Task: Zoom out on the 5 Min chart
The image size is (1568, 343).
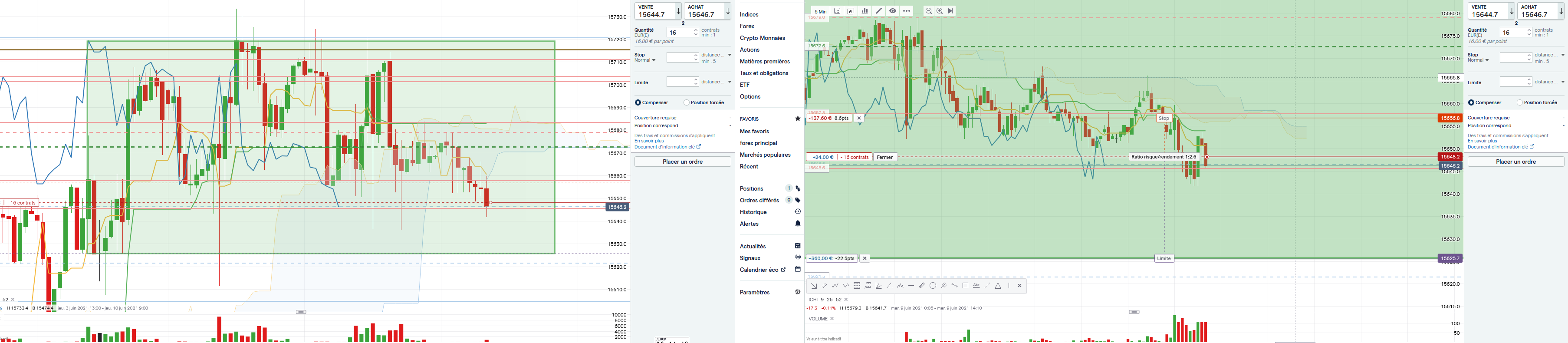Action: pos(928,11)
